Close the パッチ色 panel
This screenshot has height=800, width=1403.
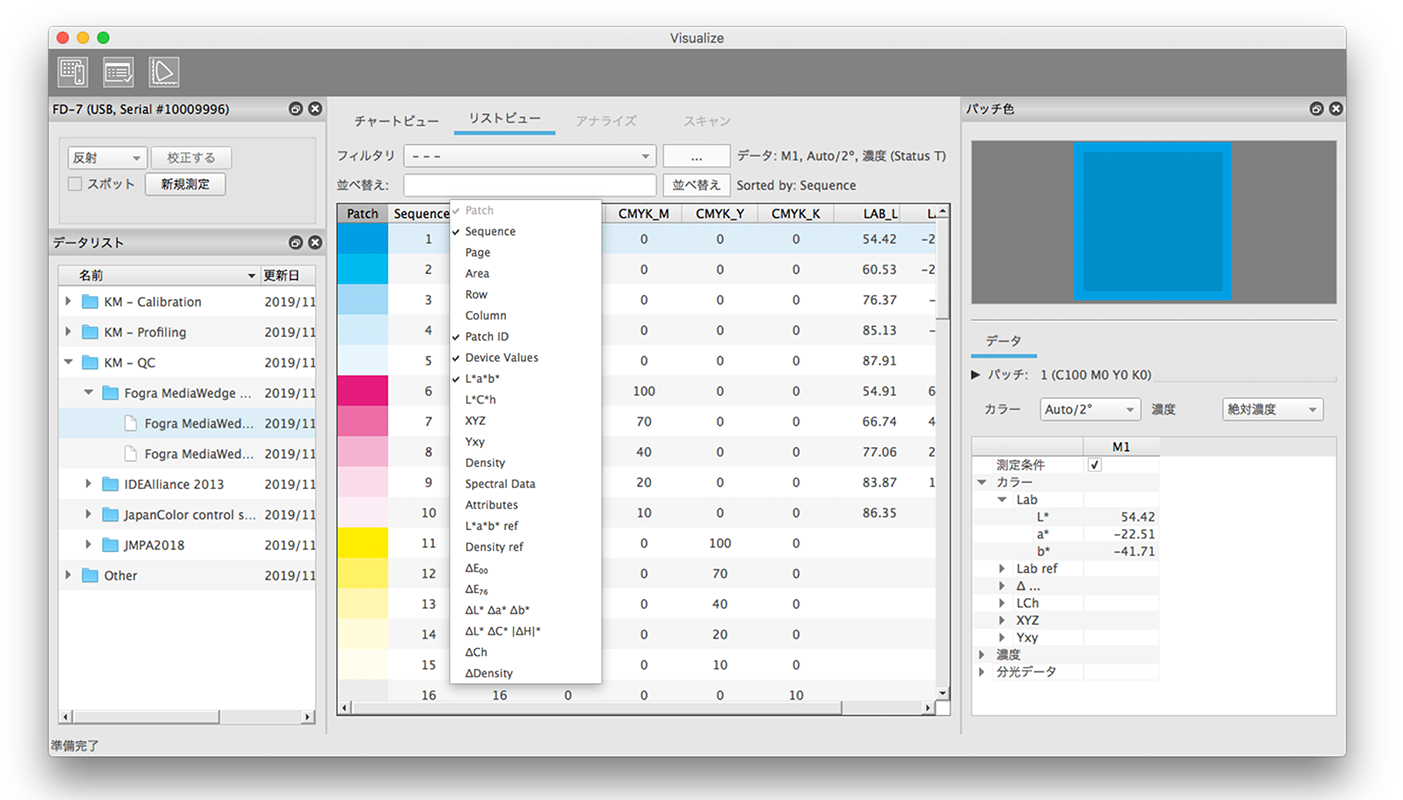point(1336,109)
